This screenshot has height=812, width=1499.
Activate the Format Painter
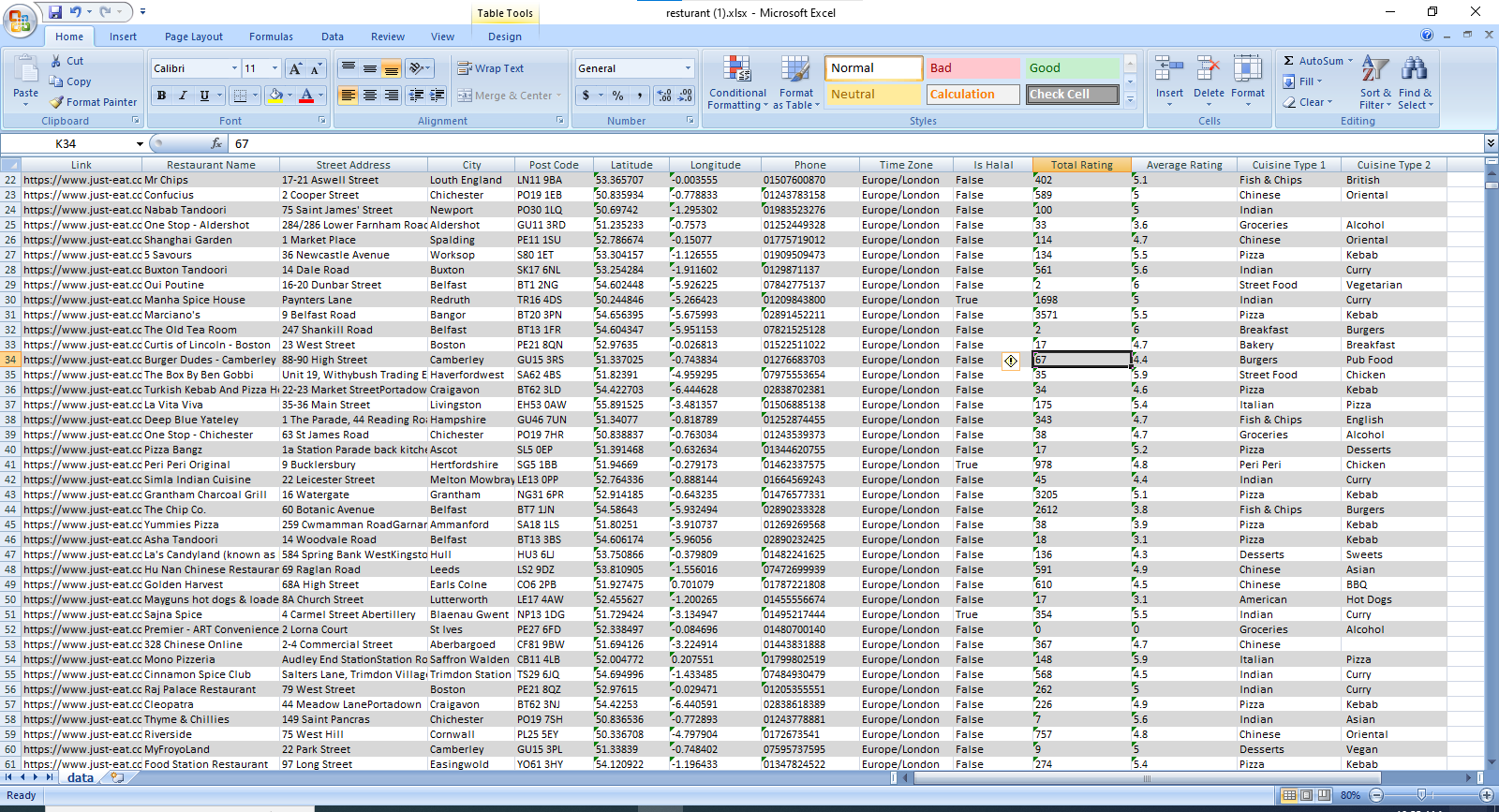94,102
